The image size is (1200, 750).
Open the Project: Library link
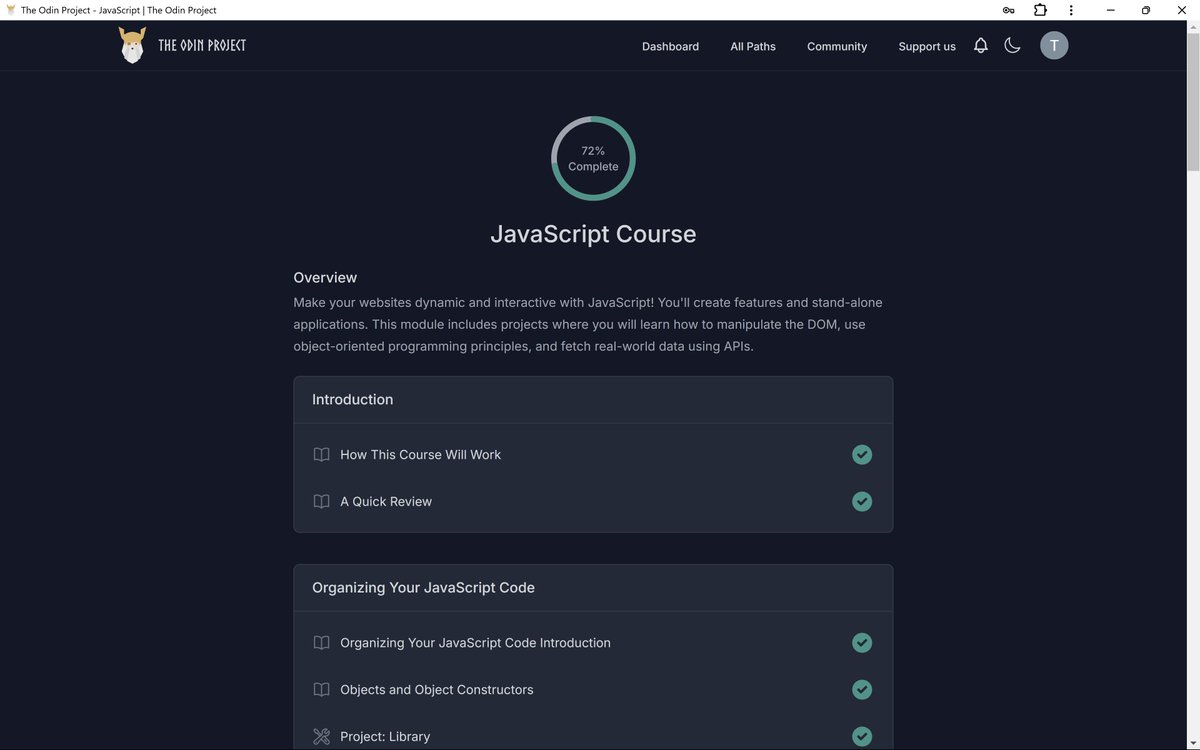(x=385, y=736)
